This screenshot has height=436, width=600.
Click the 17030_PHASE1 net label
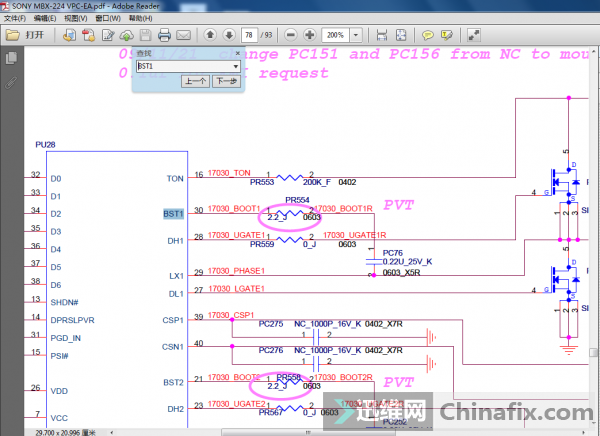point(236,271)
